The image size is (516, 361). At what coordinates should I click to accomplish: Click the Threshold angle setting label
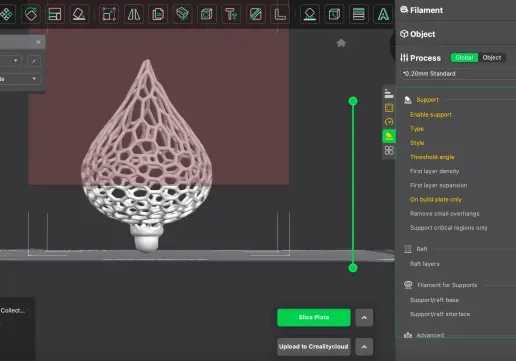pos(432,157)
